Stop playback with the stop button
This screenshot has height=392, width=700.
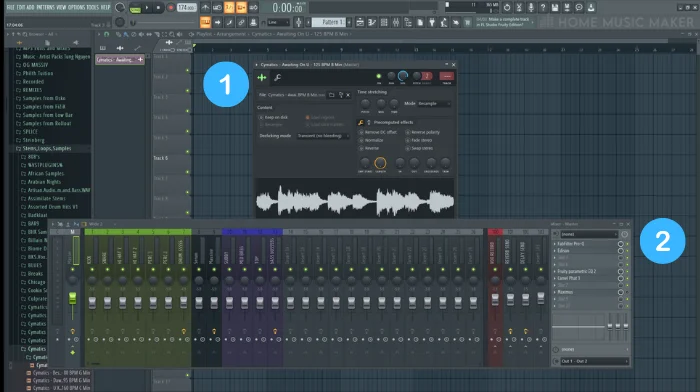tap(158, 8)
